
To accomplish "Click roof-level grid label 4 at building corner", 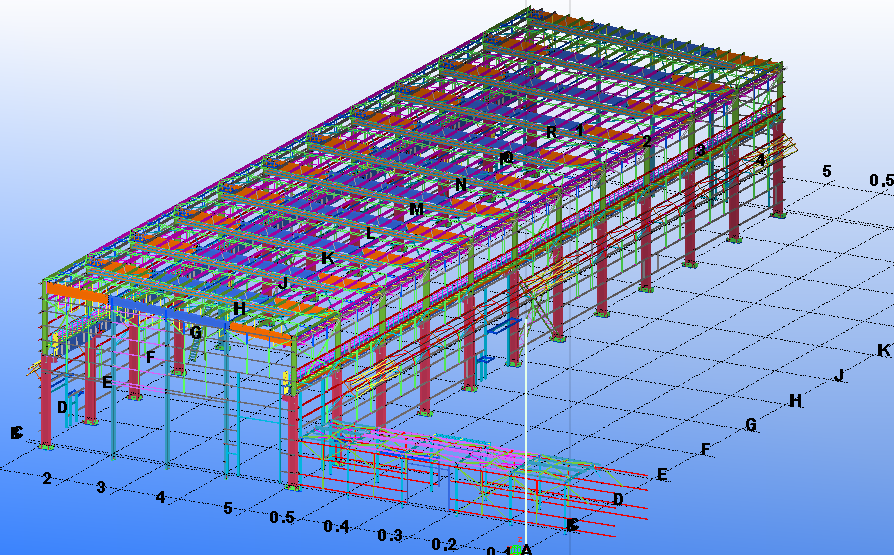I will pyautogui.click(x=760, y=160).
